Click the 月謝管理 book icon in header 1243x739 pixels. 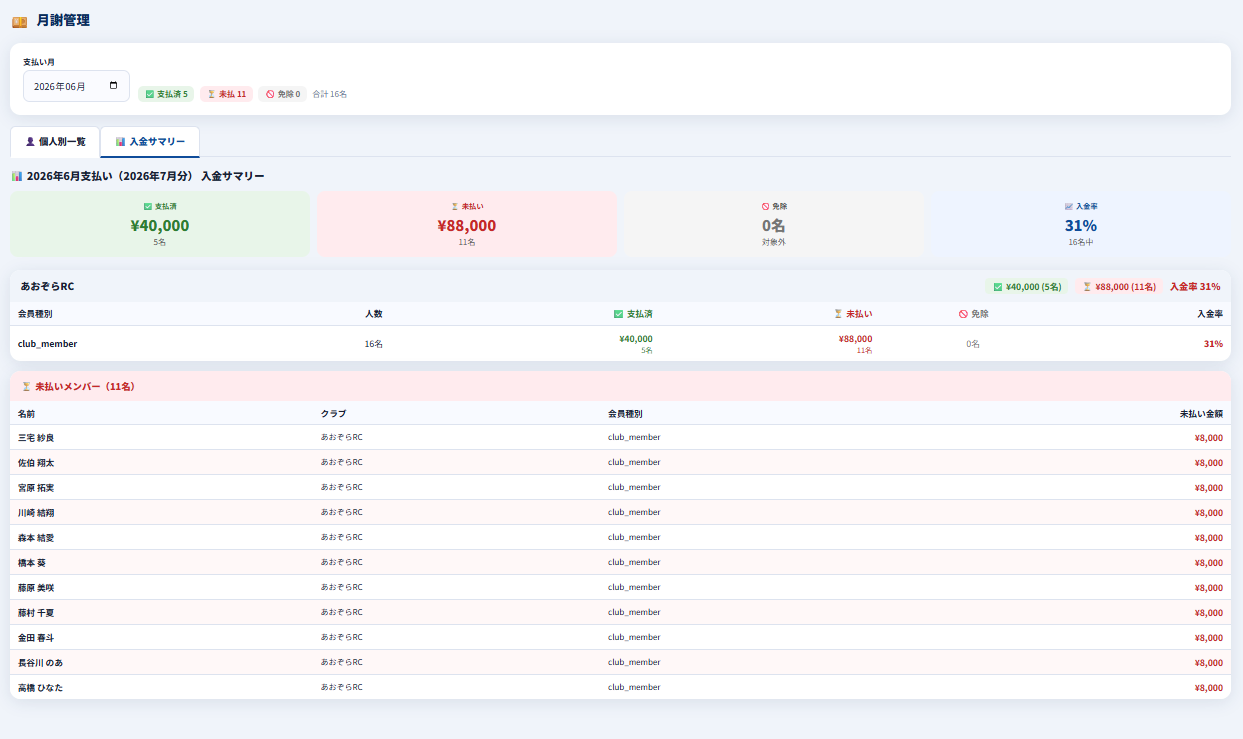point(19,21)
